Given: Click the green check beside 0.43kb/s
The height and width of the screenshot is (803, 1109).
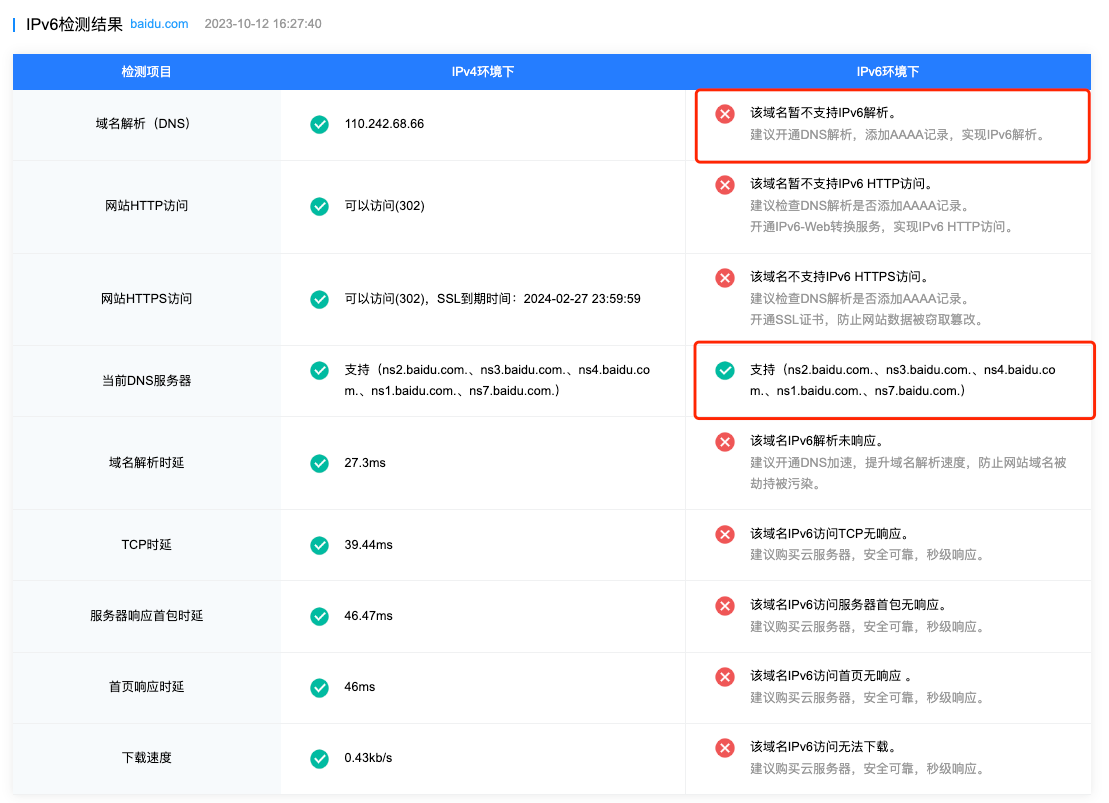Looking at the screenshot, I should [319, 758].
